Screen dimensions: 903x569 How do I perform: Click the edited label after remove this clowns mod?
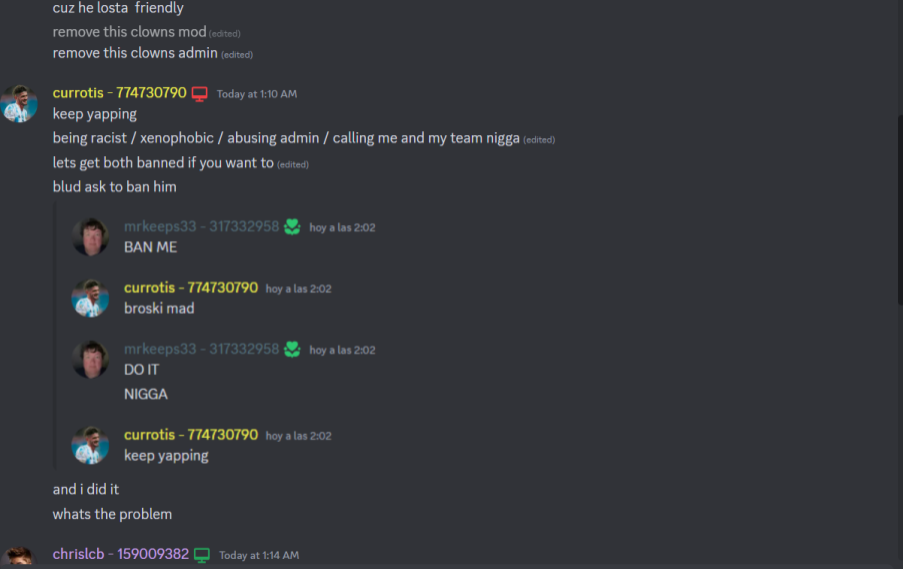(x=225, y=33)
